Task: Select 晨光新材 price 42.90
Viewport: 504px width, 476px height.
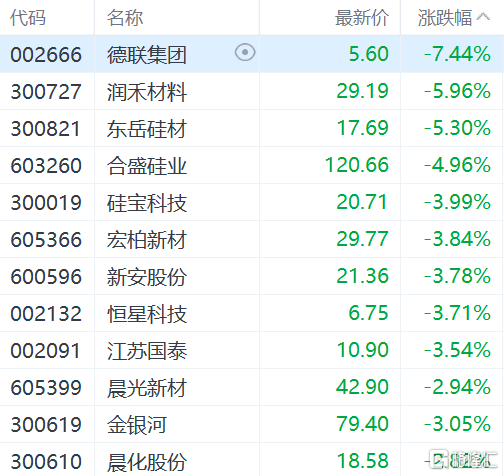Action: [x=362, y=387]
